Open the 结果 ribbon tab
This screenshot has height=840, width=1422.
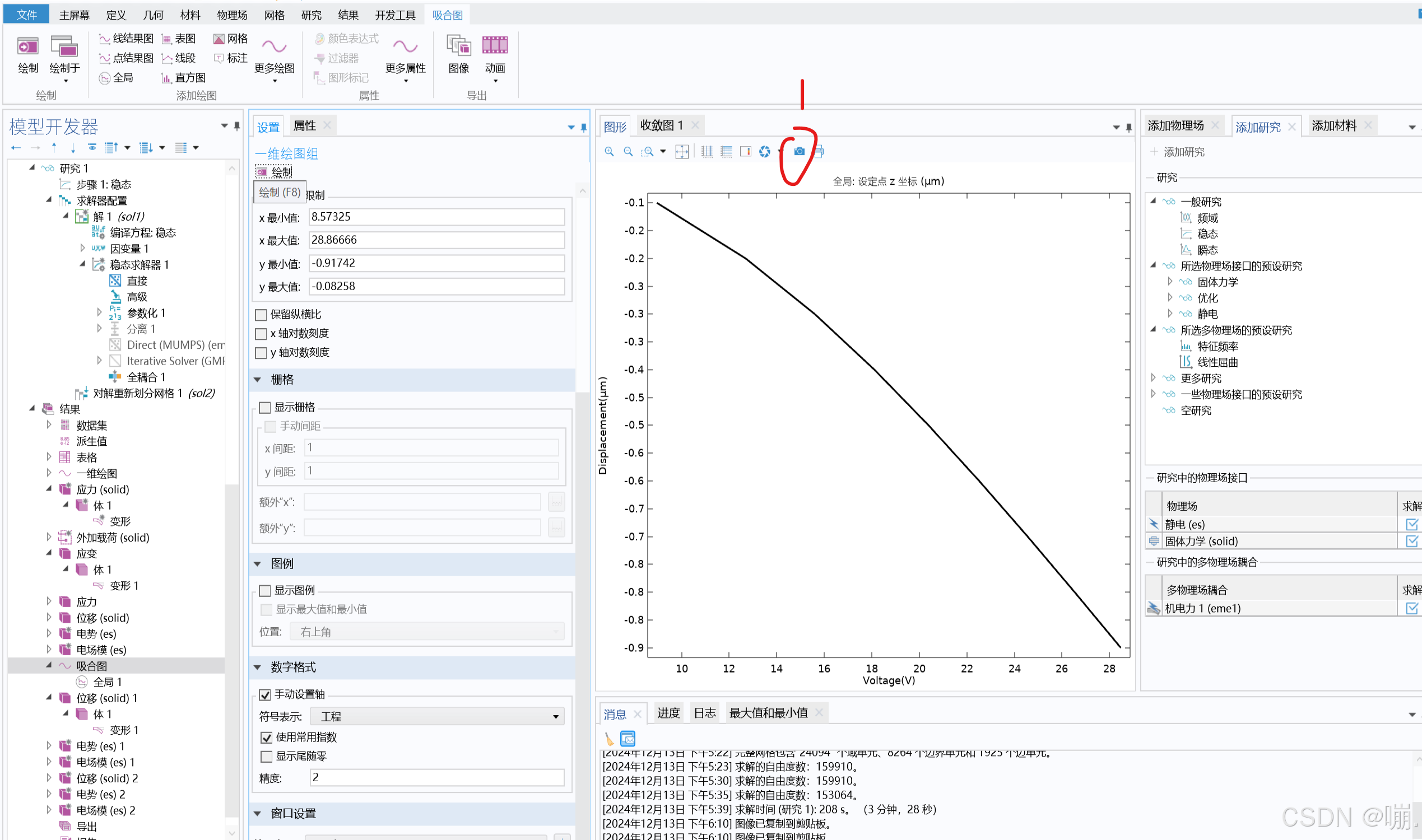(x=348, y=15)
